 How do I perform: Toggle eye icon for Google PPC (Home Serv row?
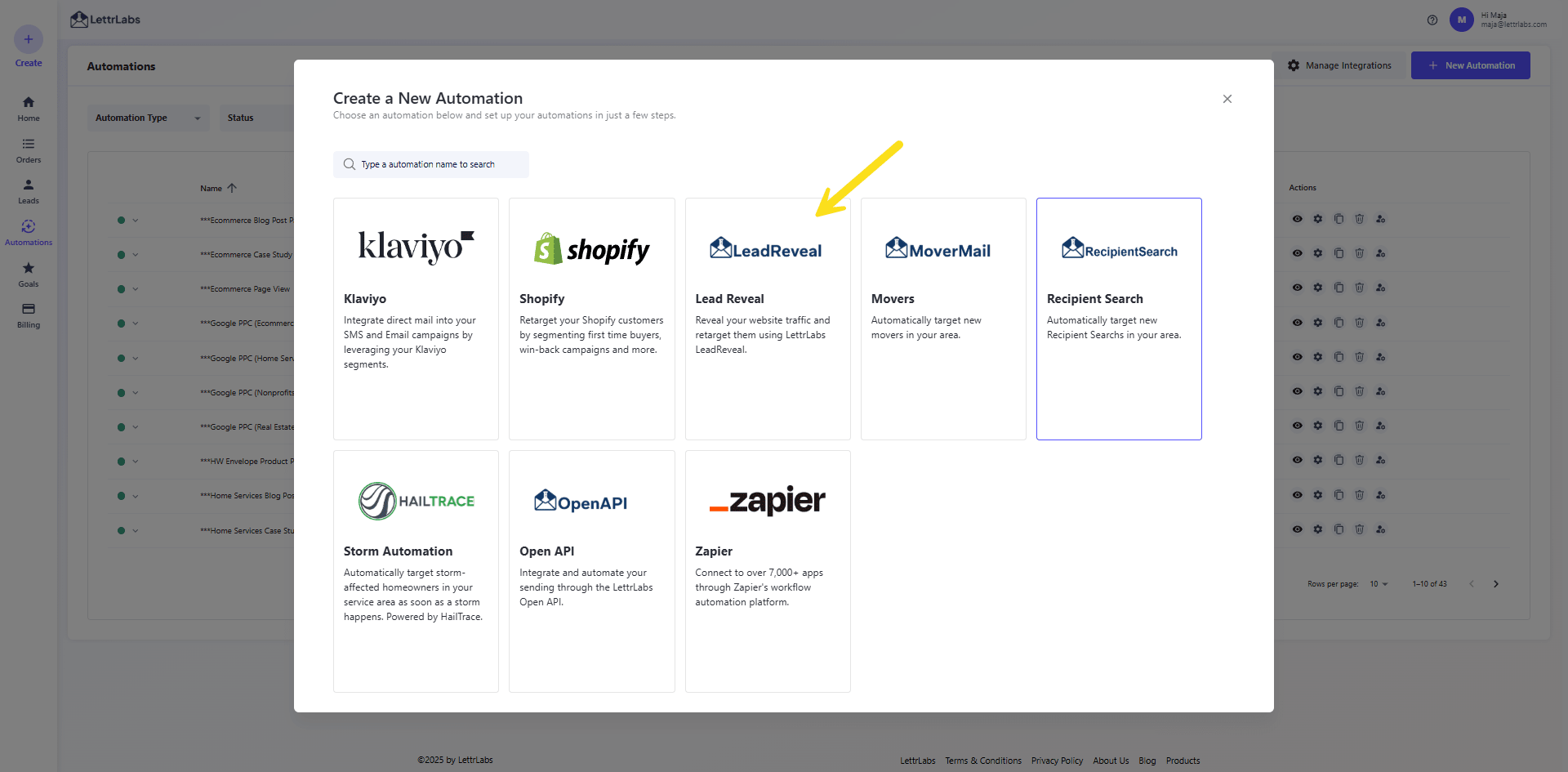tap(1297, 357)
